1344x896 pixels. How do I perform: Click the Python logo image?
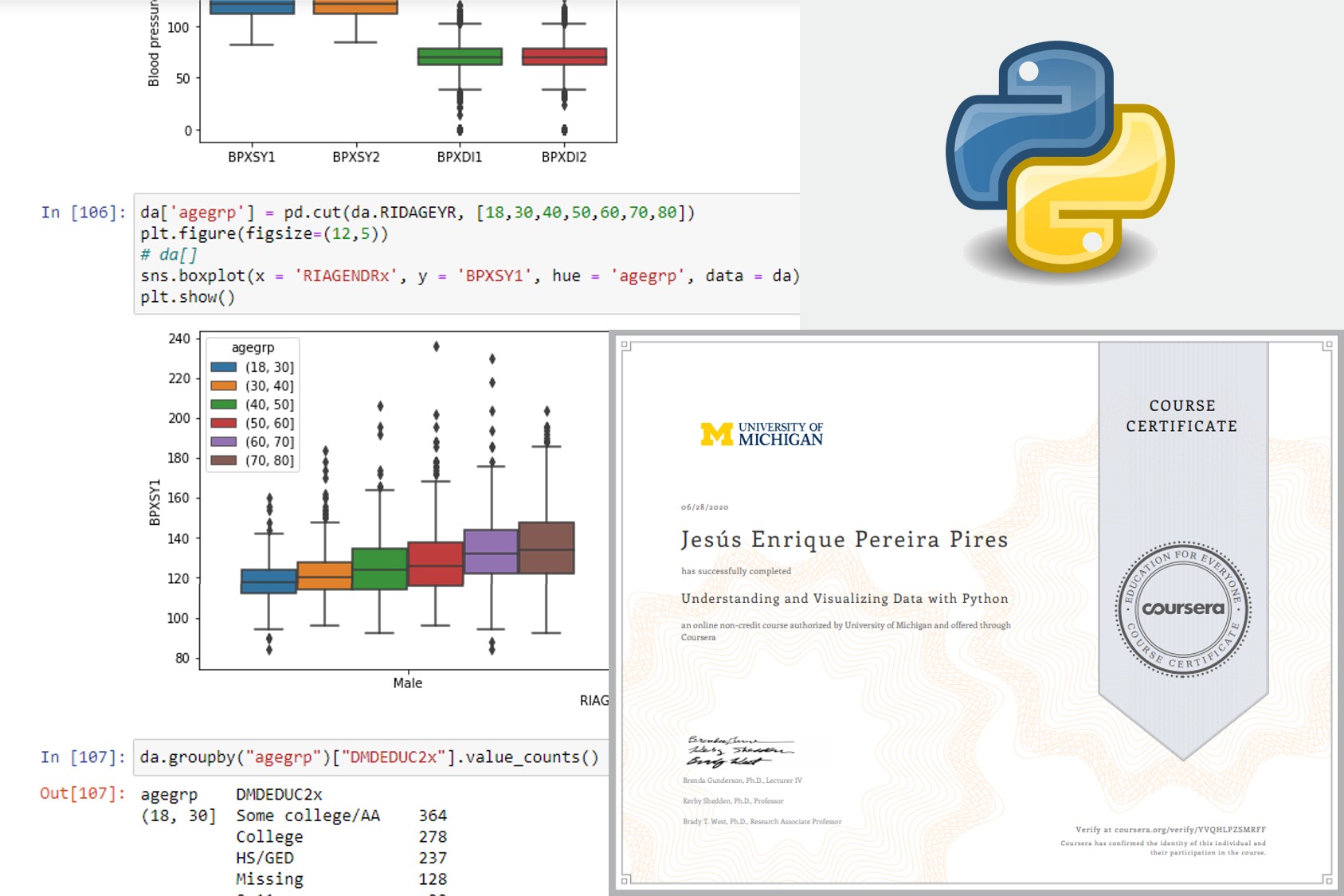tap(1060, 162)
